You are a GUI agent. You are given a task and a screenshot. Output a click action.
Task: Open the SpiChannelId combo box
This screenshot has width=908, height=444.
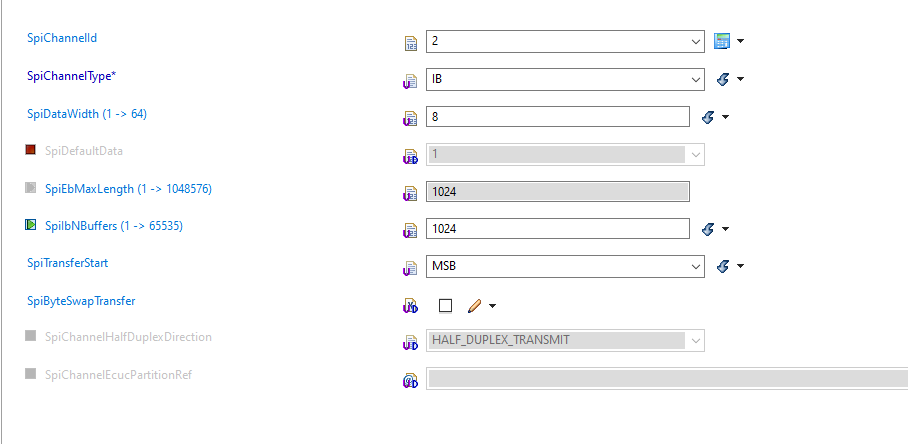point(696,42)
